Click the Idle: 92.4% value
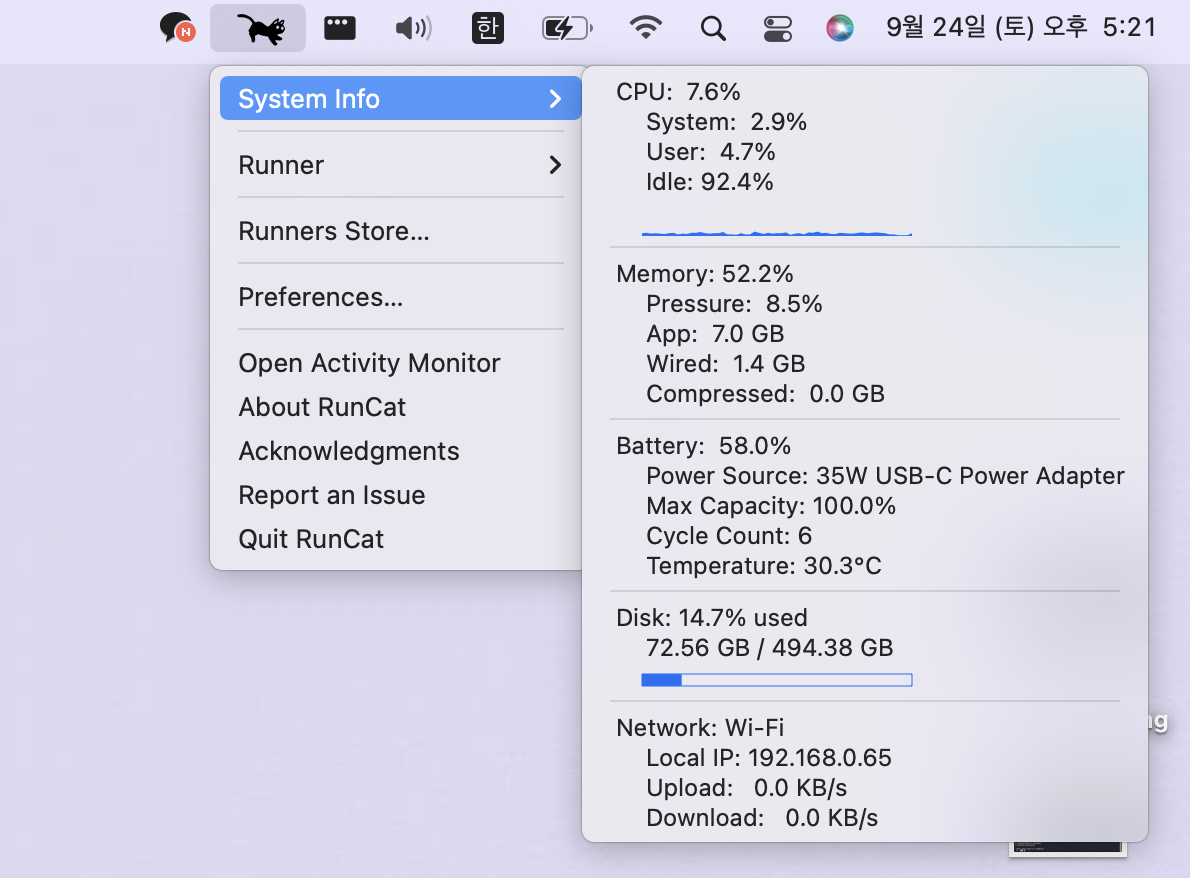This screenshot has height=878, width=1190. coord(710,182)
